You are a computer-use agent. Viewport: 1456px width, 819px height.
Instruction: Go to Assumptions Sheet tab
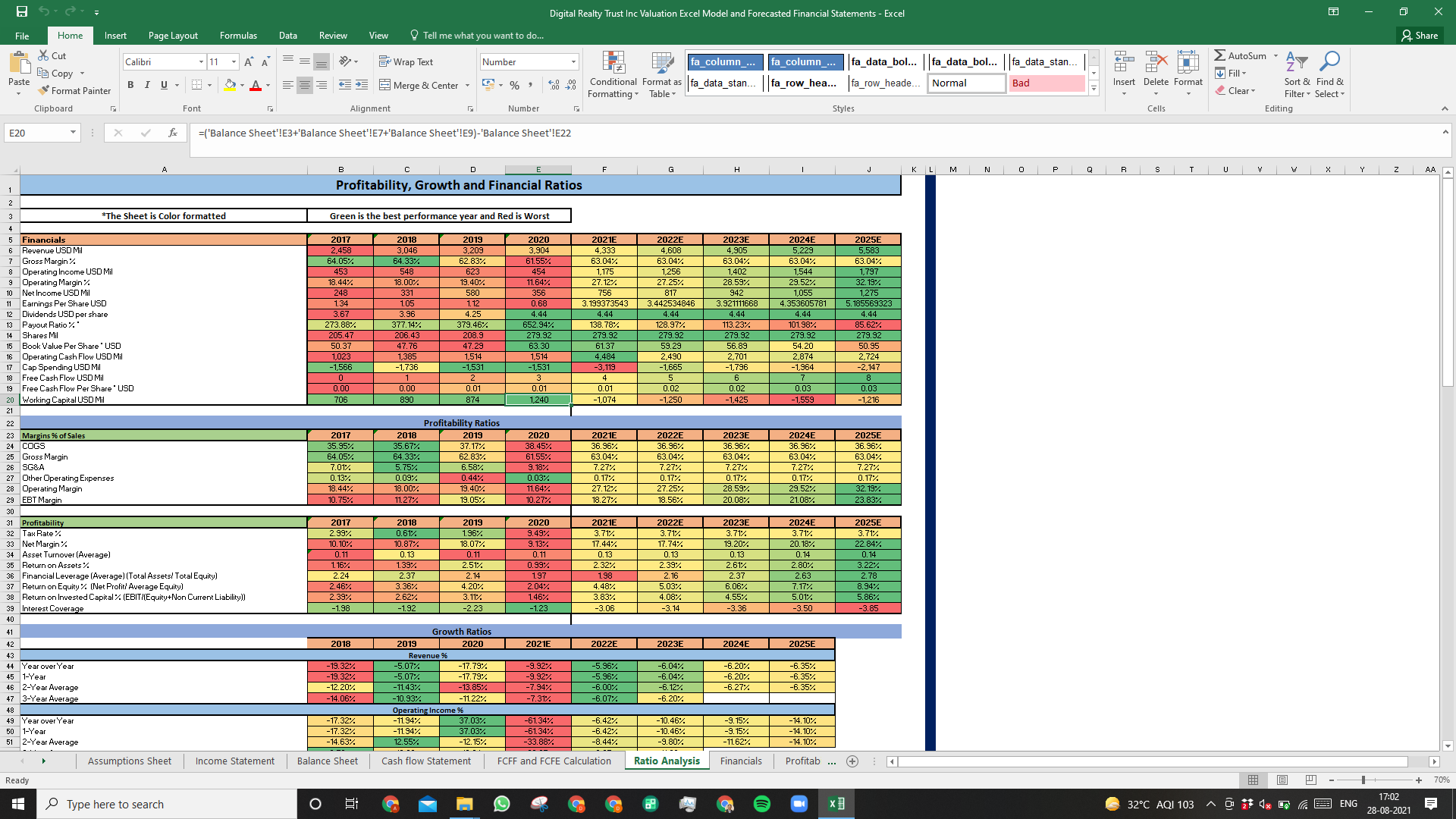pos(129,761)
